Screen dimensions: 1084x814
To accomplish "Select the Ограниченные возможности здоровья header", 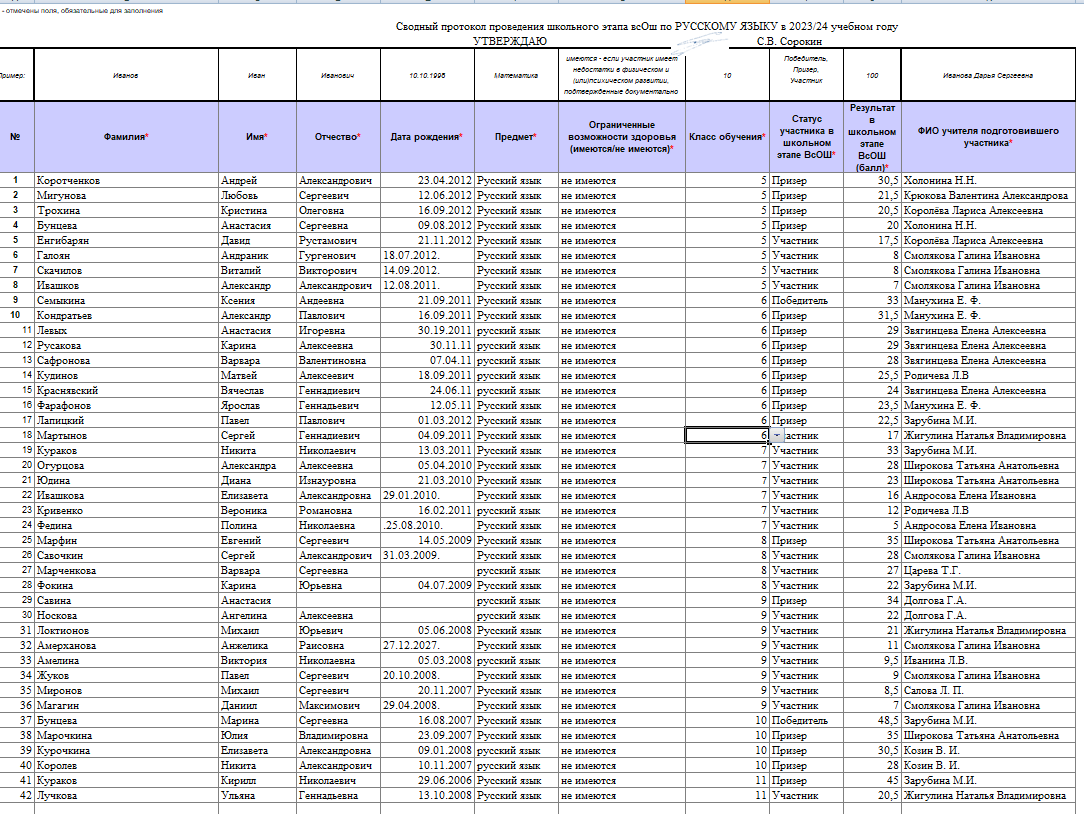I will 622,137.
